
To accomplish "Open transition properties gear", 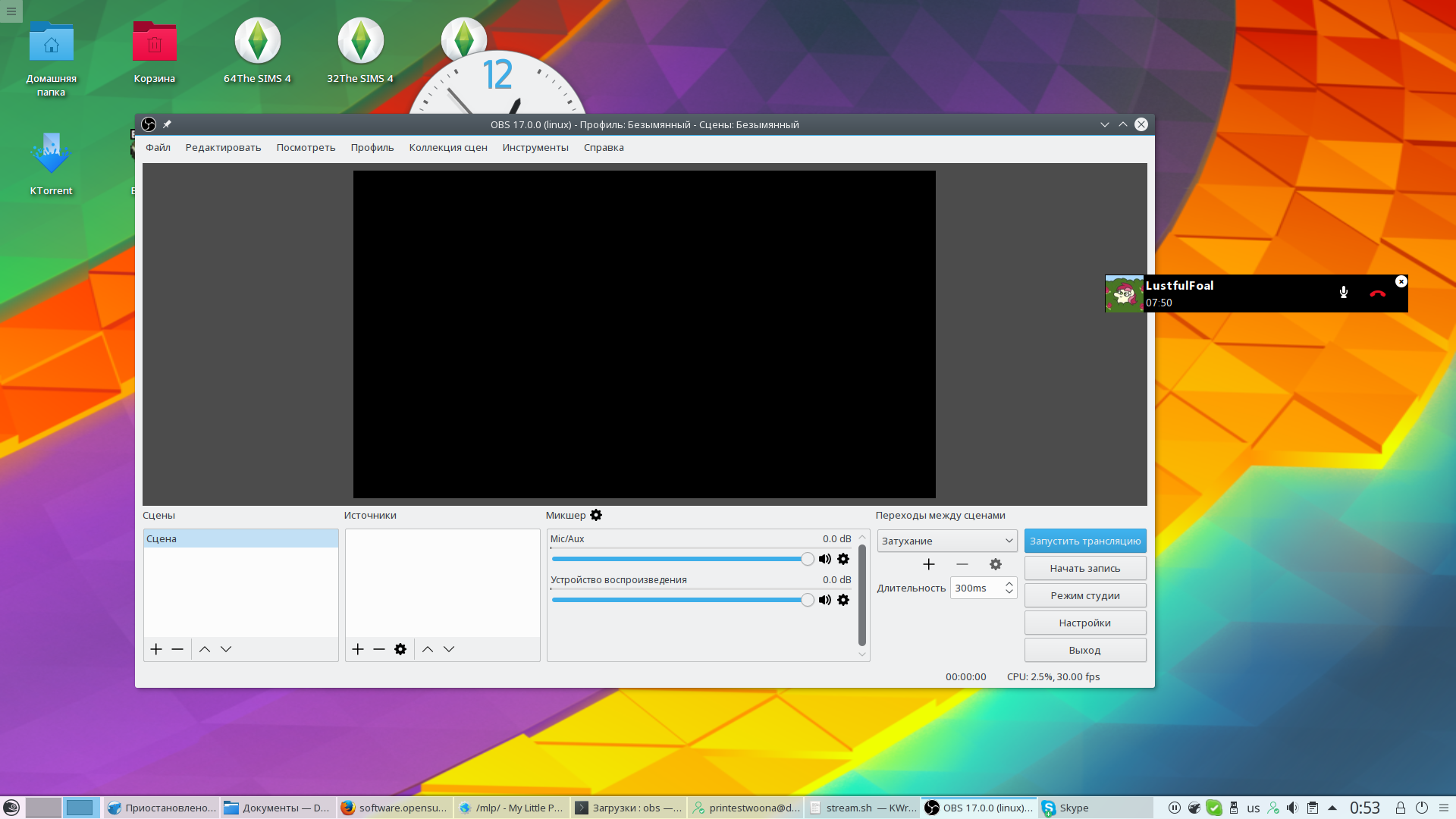I will point(996,564).
